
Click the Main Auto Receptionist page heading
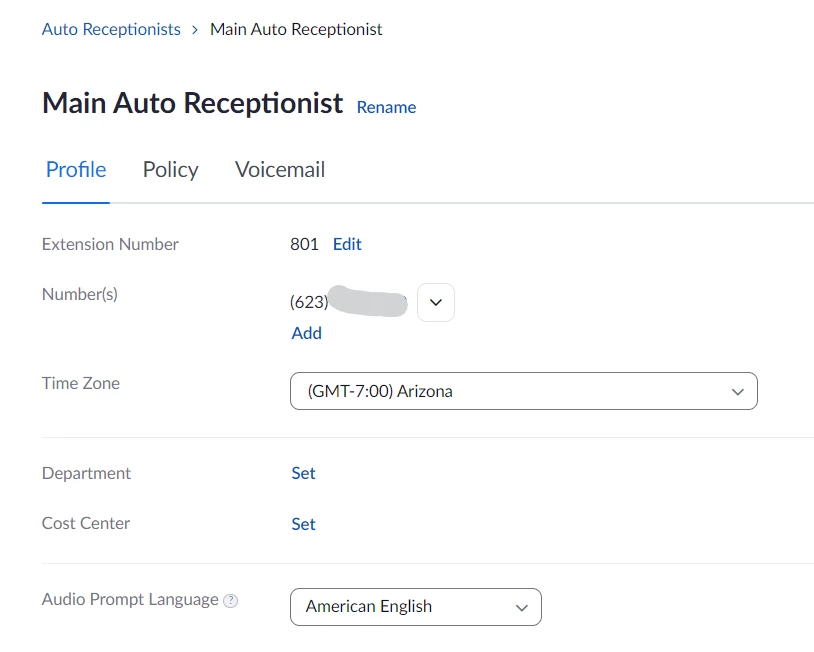click(x=192, y=103)
